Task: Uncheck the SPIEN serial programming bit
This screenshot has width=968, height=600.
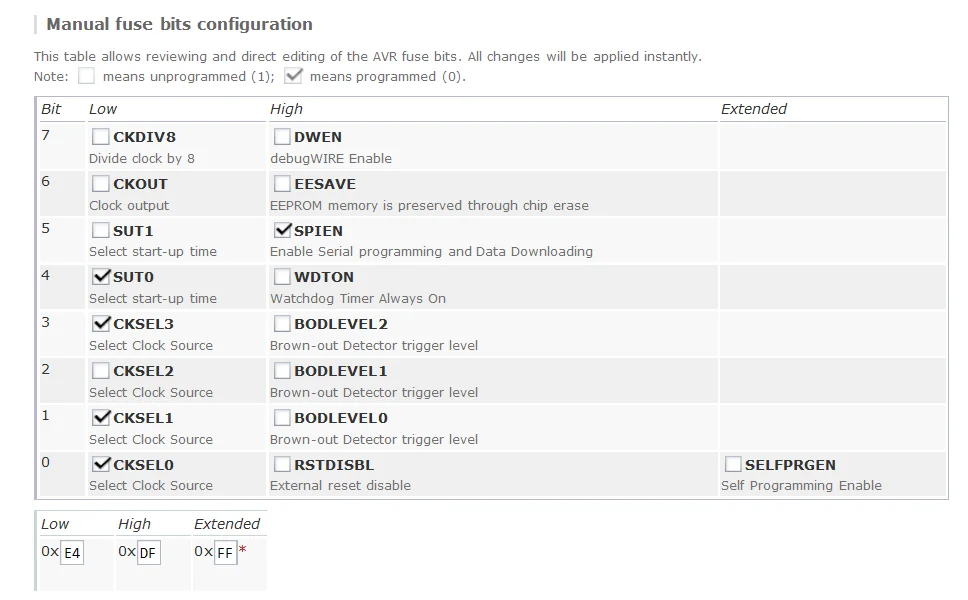Action: (282, 231)
